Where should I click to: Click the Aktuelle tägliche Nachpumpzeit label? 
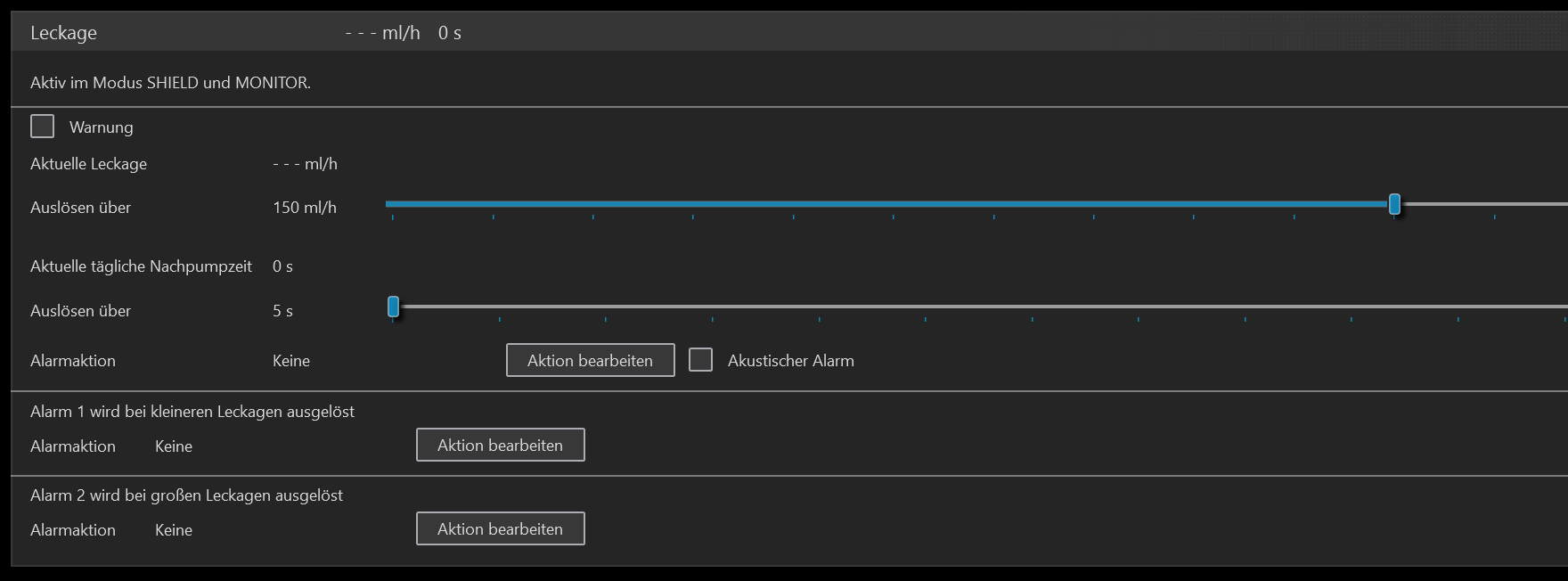pos(141,266)
